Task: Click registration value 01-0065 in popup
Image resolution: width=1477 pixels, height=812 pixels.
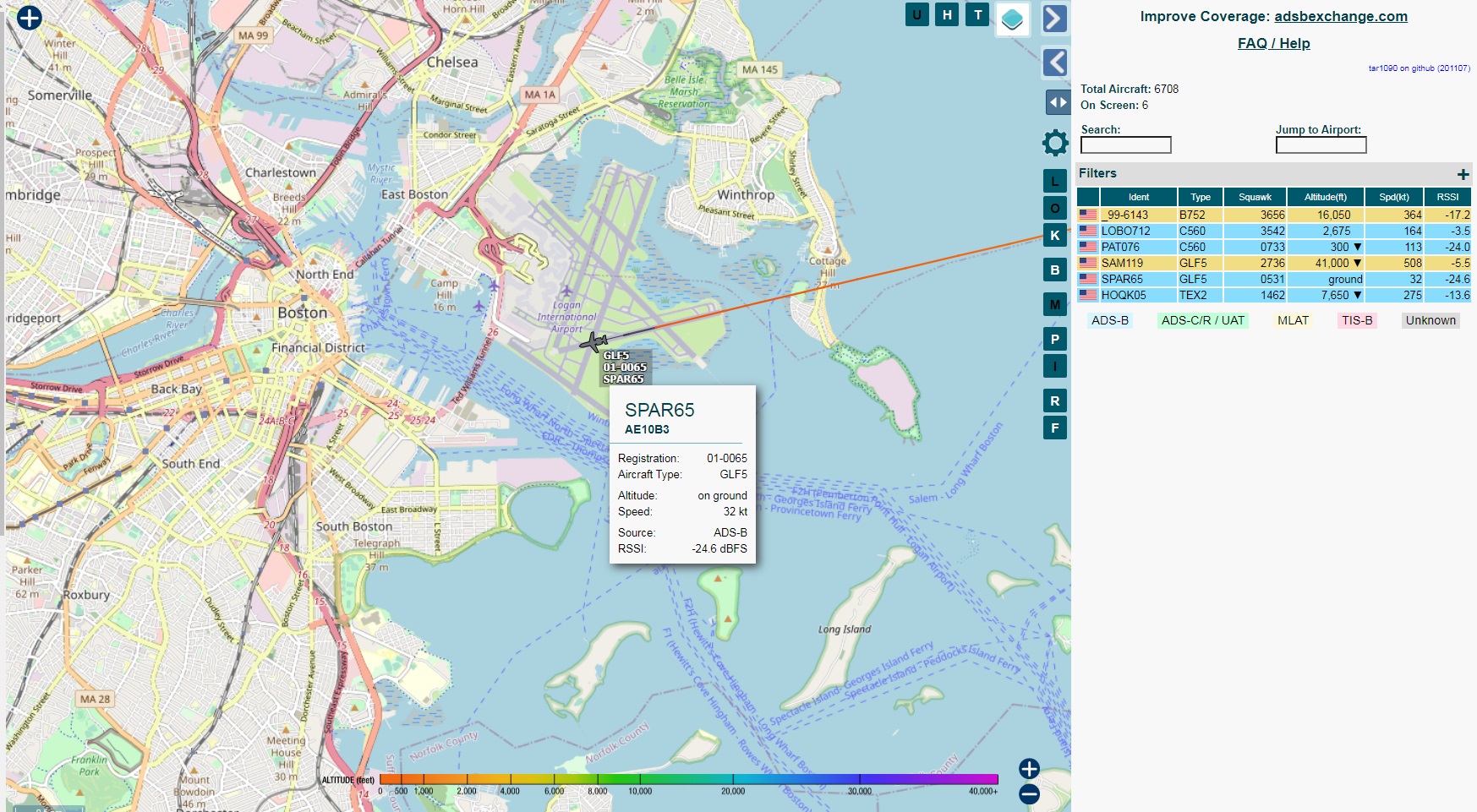Action: click(x=727, y=458)
